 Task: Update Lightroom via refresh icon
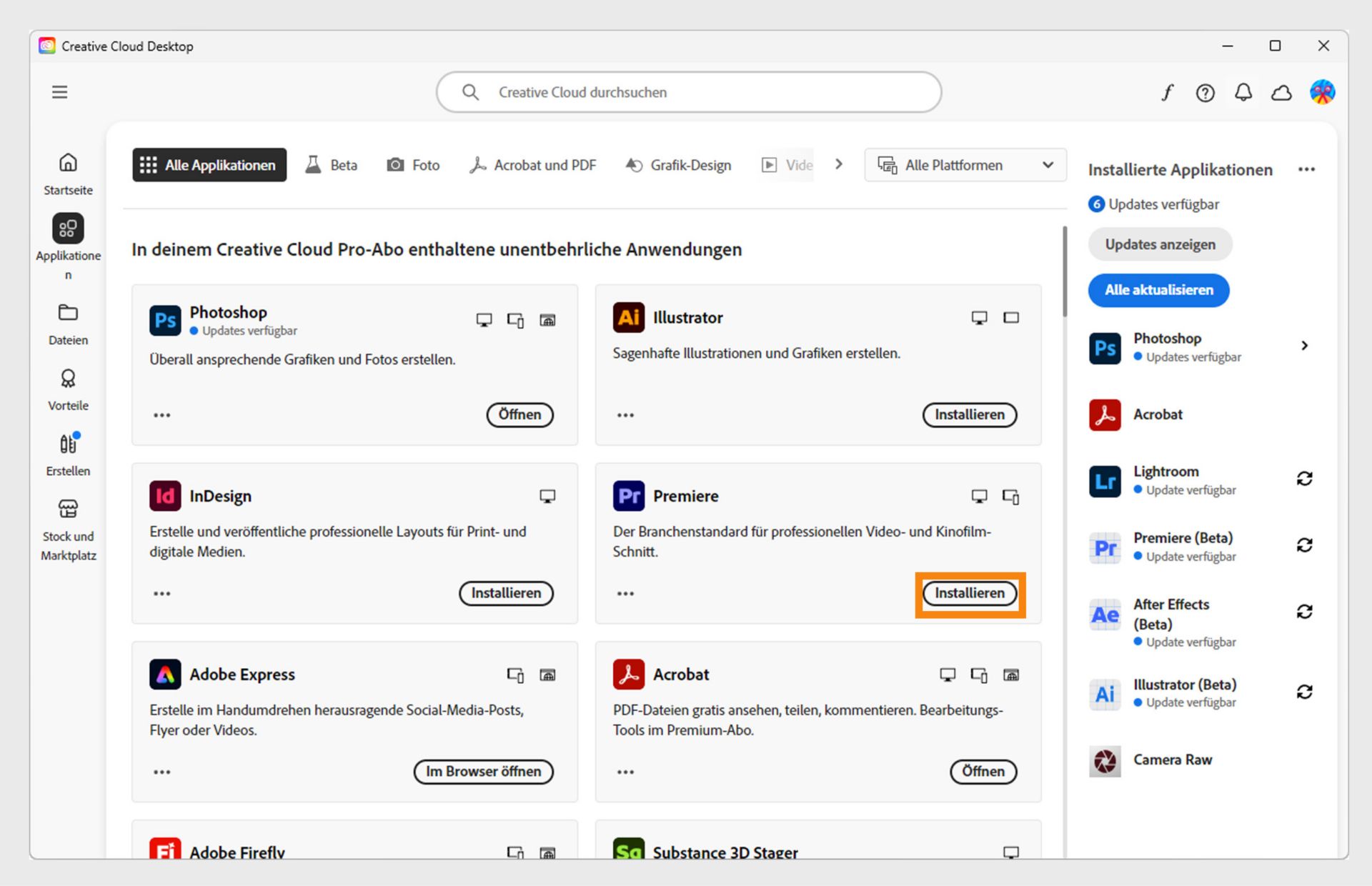point(1305,479)
